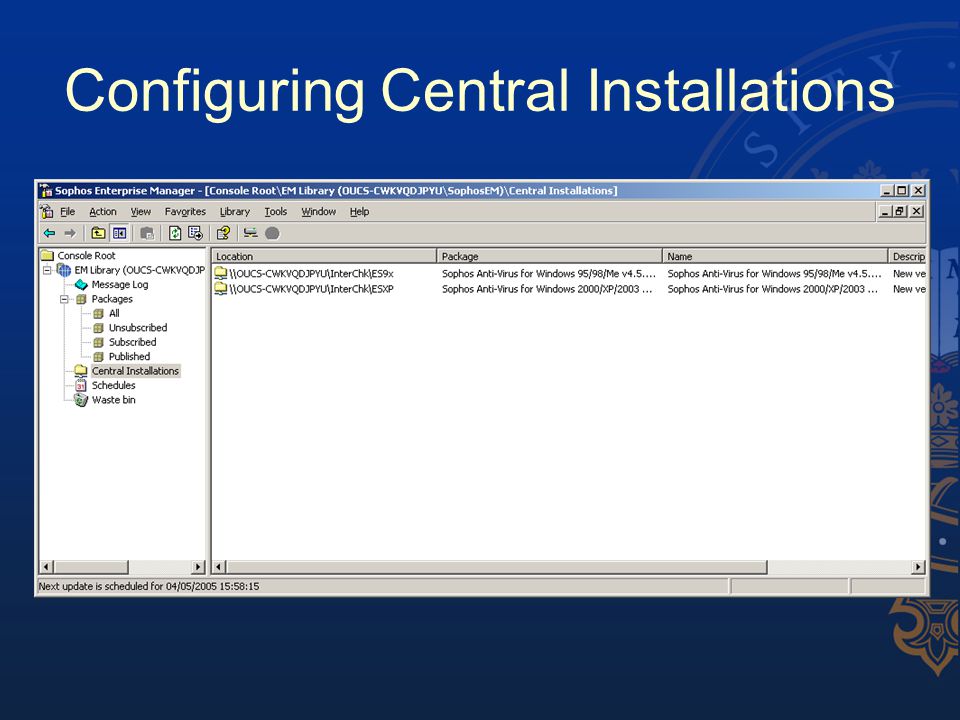Open the Action menu
960x720 pixels.
pos(103,212)
